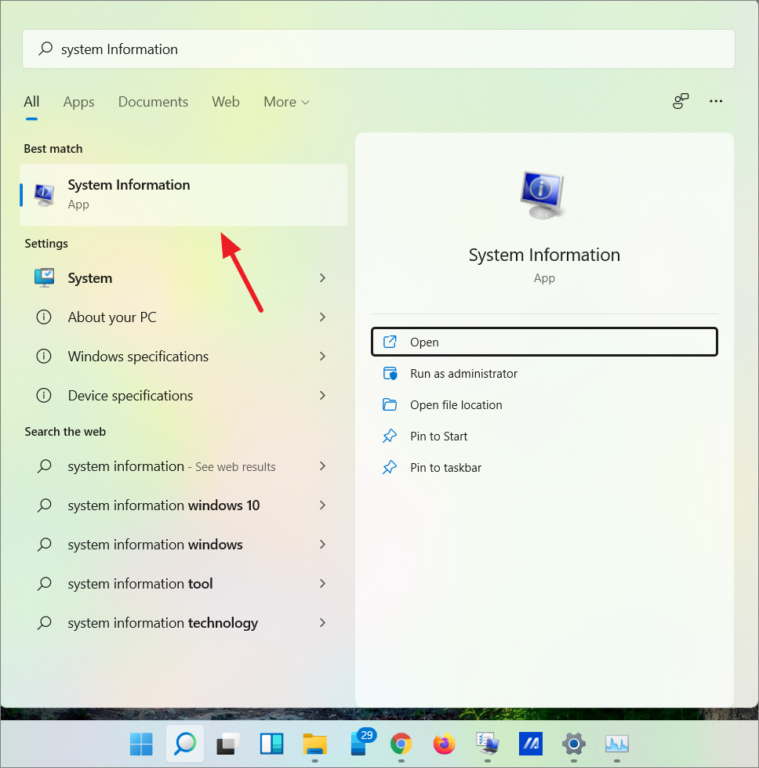Open the performance graph app in taskbar
This screenshot has height=768, width=759.
pyautogui.click(x=617, y=744)
